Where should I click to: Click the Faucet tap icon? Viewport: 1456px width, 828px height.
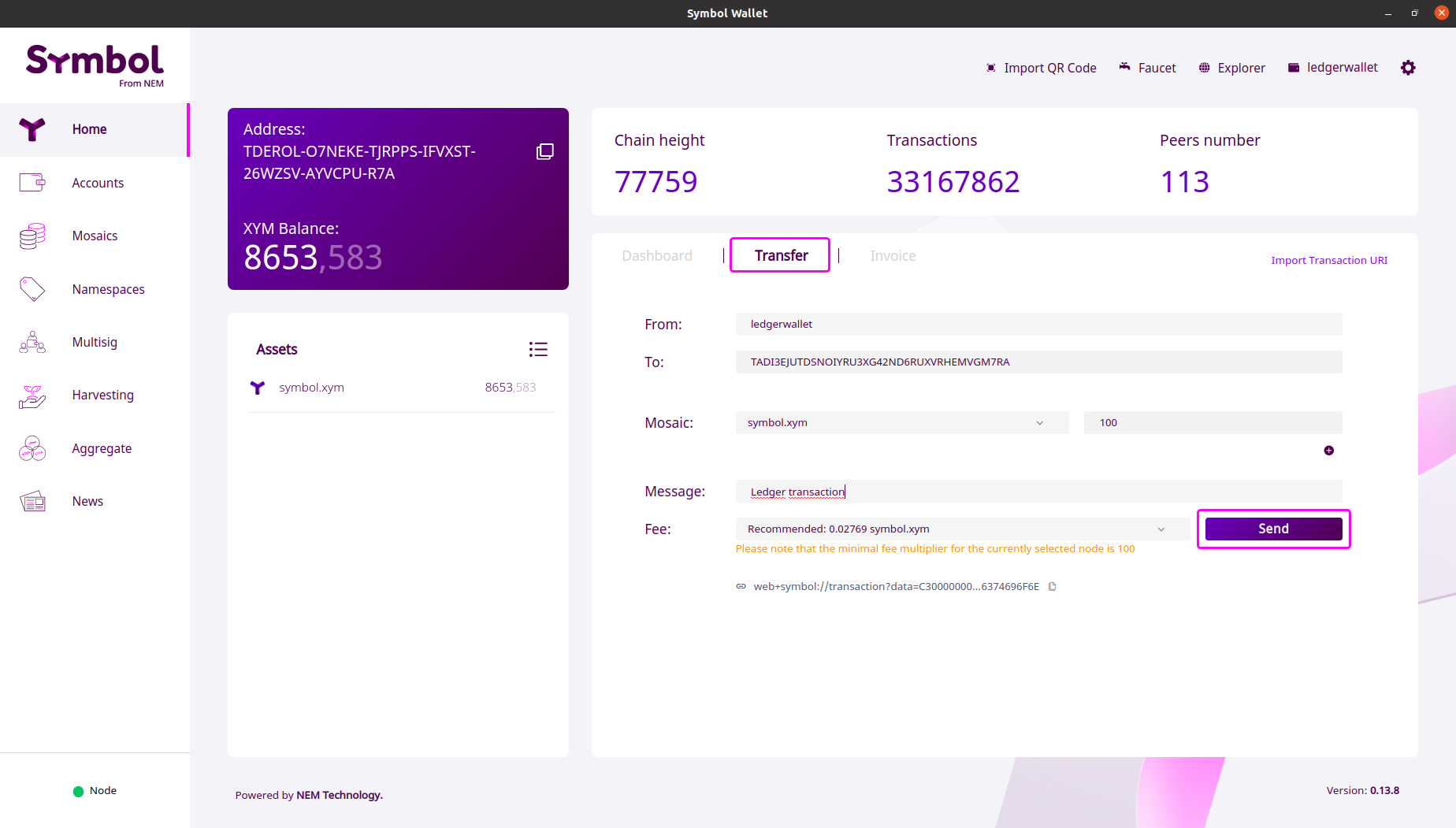(1125, 67)
